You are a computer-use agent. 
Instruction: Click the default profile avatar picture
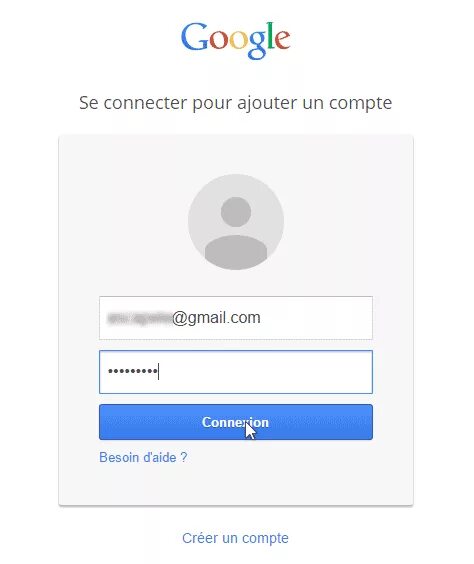tap(236, 222)
